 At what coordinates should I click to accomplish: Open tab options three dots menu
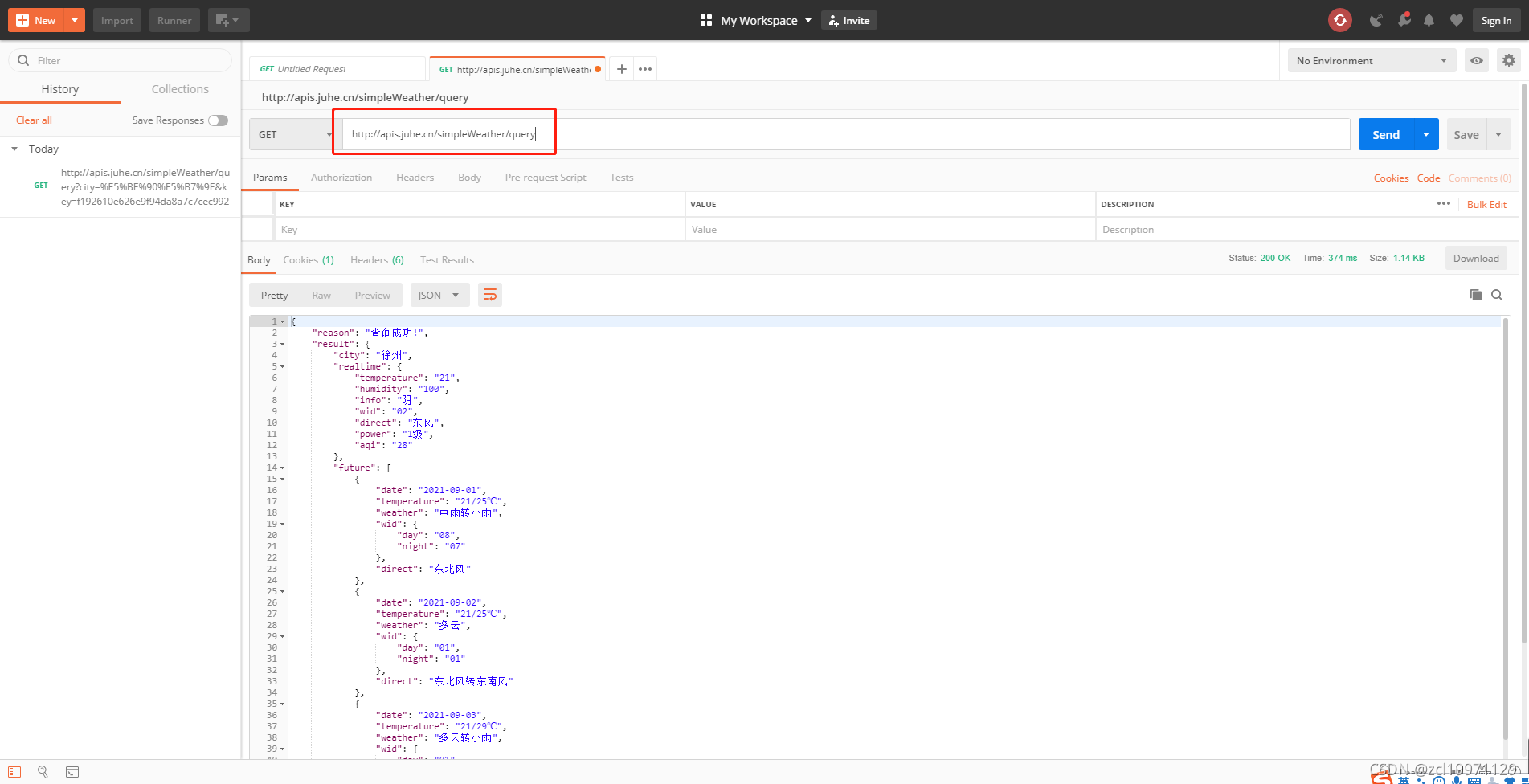coord(645,69)
